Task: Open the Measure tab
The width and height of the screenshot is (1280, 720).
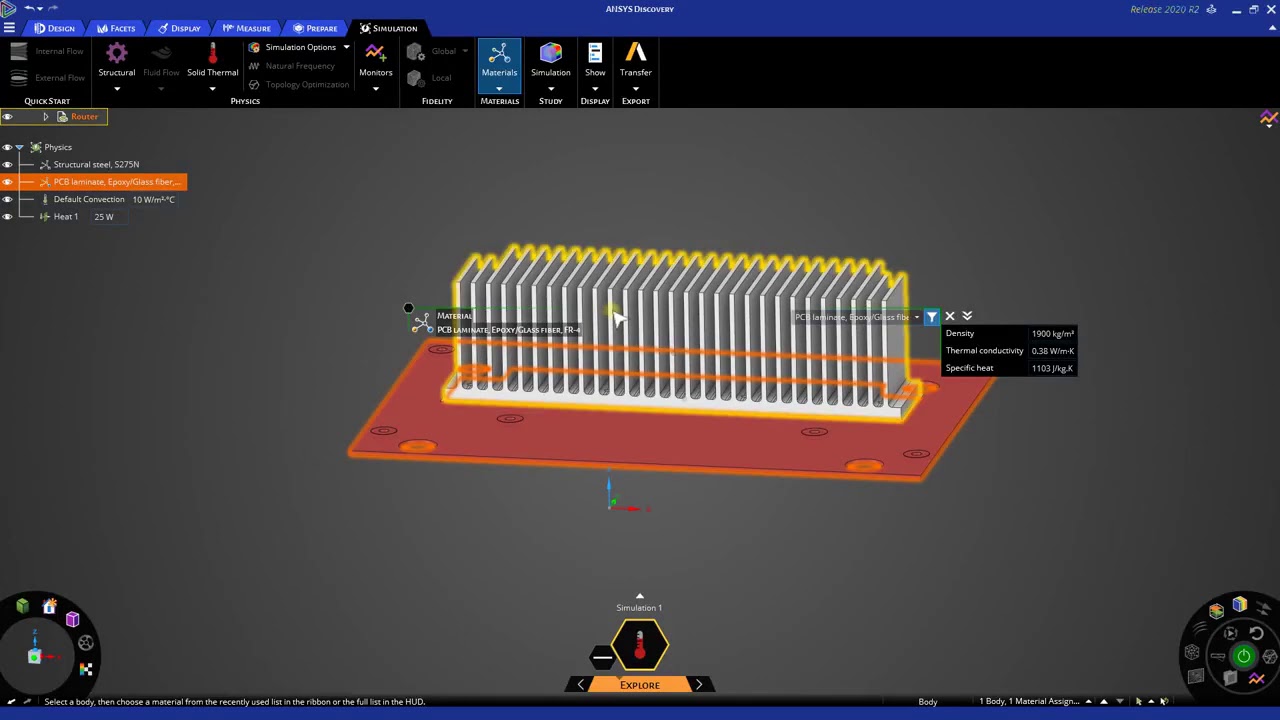Action: point(246,28)
